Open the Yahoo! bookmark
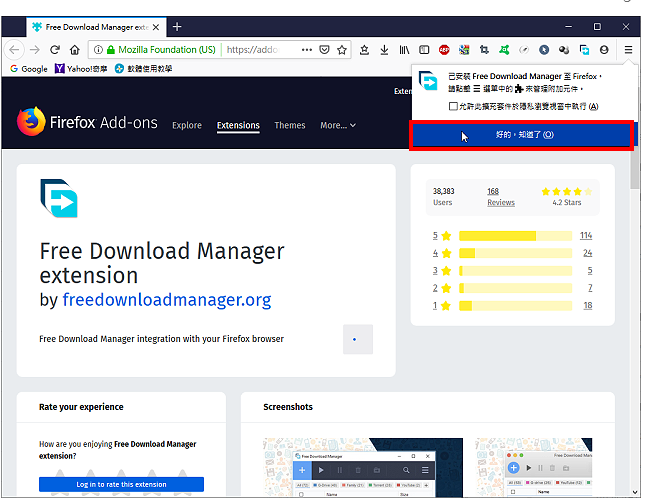 [x=81, y=68]
